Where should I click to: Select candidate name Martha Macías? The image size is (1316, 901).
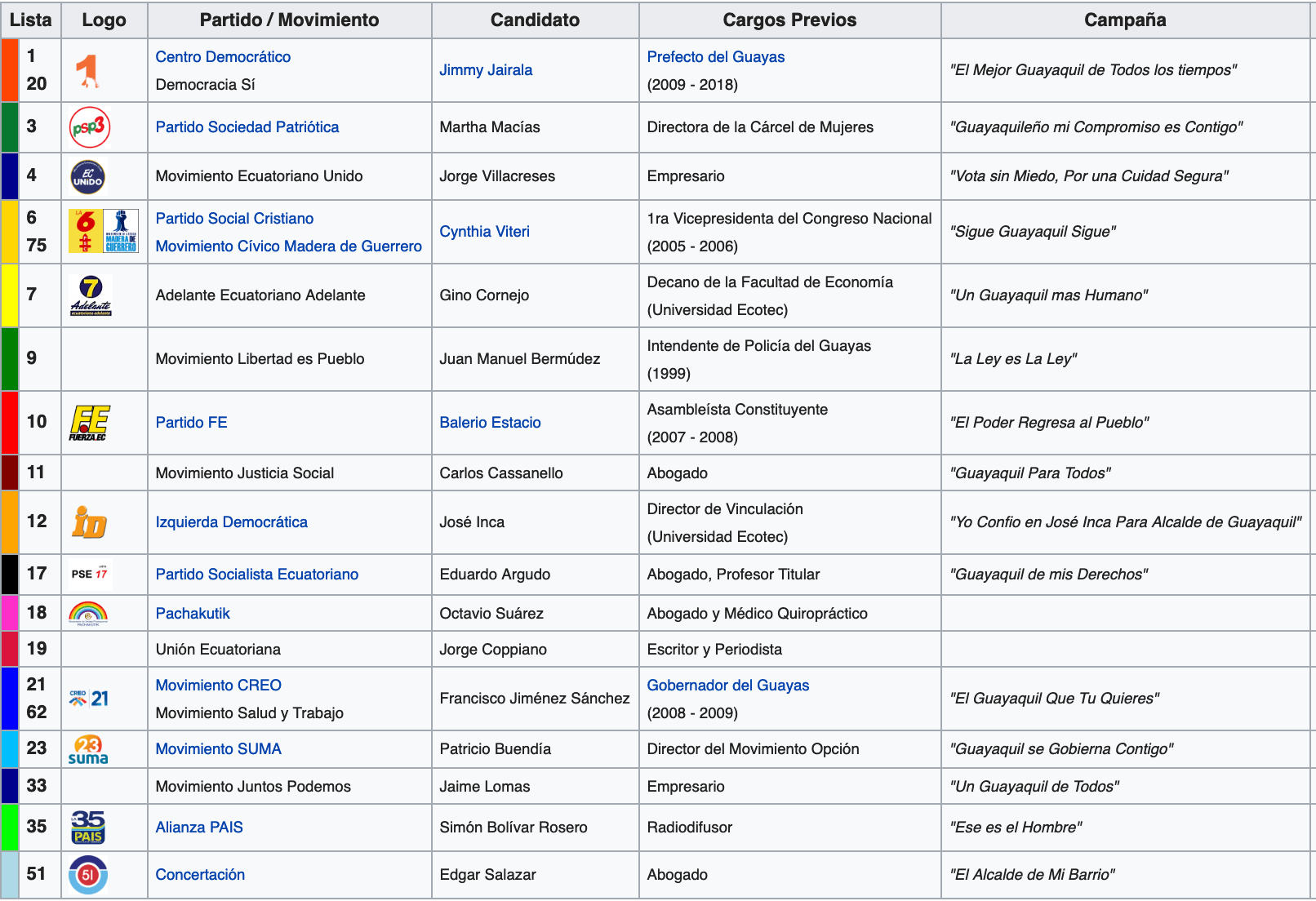490,127
